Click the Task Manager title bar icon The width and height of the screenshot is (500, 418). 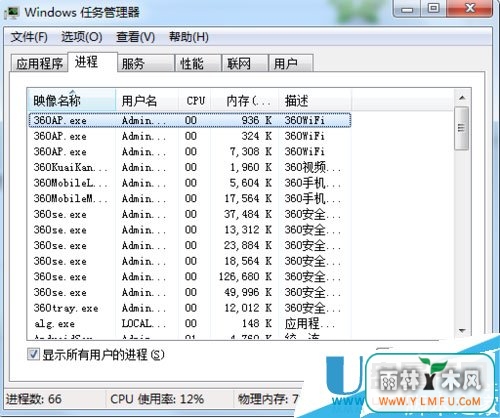pyautogui.click(x=11, y=13)
